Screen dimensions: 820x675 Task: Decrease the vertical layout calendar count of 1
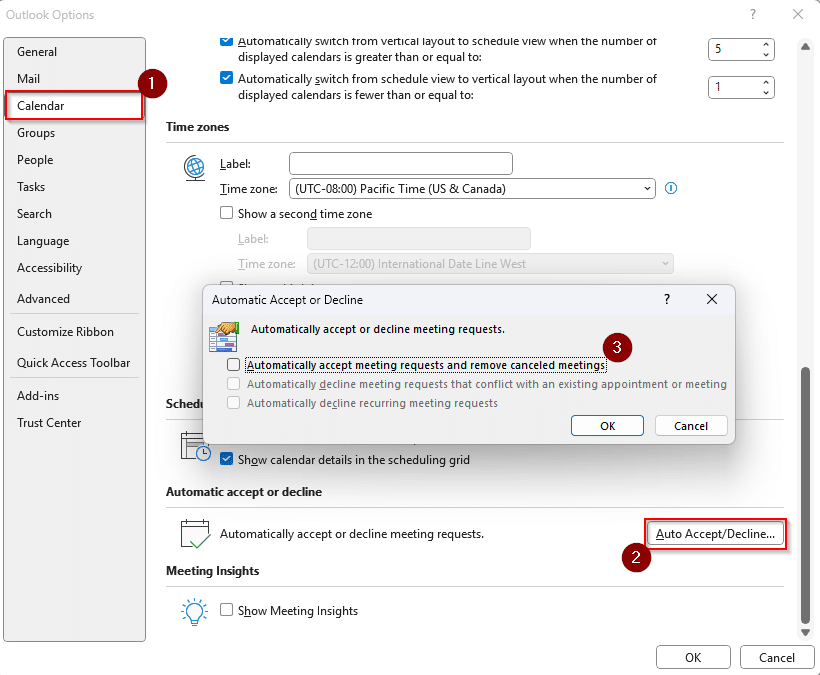point(766,93)
